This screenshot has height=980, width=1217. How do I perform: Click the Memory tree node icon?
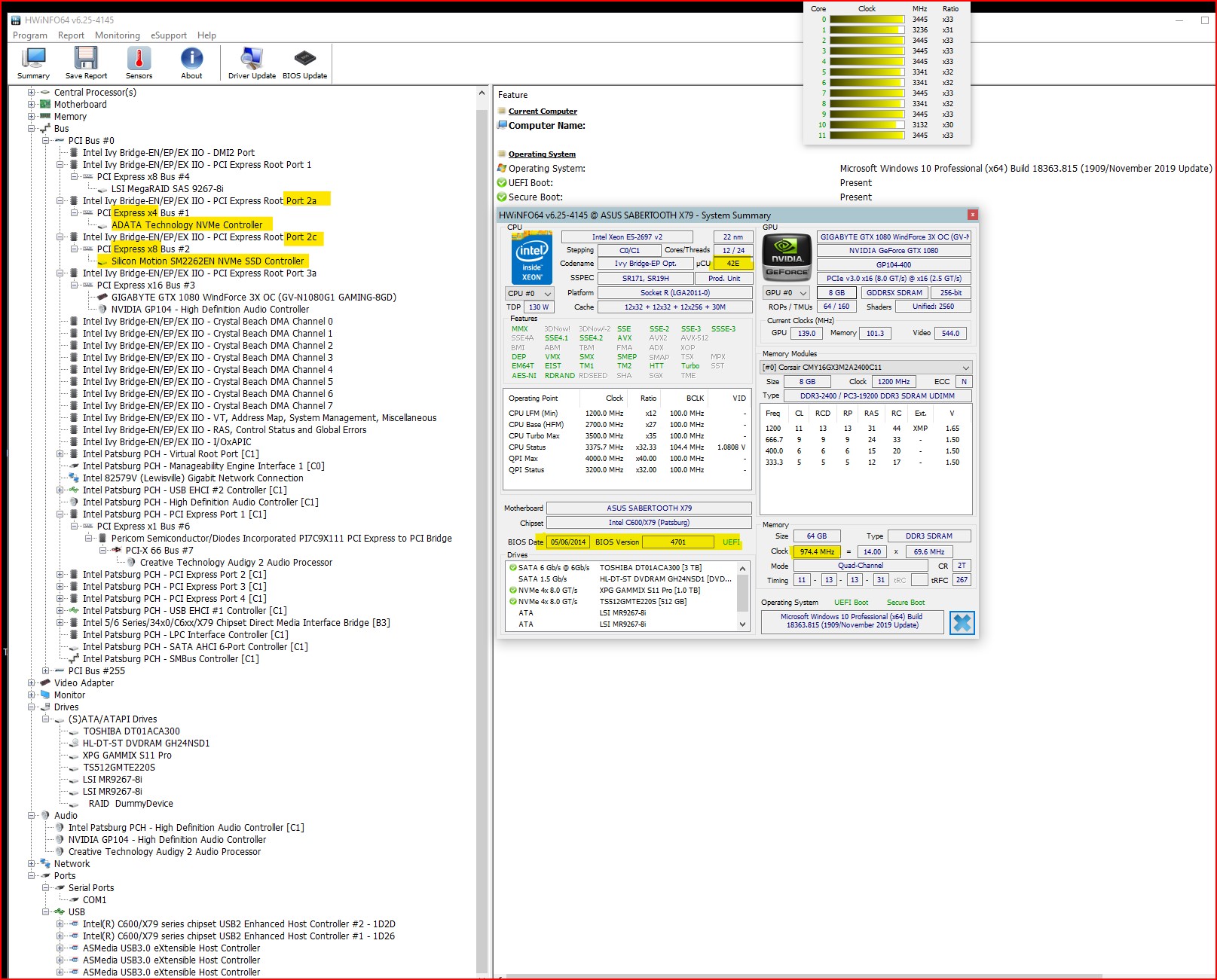[45, 117]
